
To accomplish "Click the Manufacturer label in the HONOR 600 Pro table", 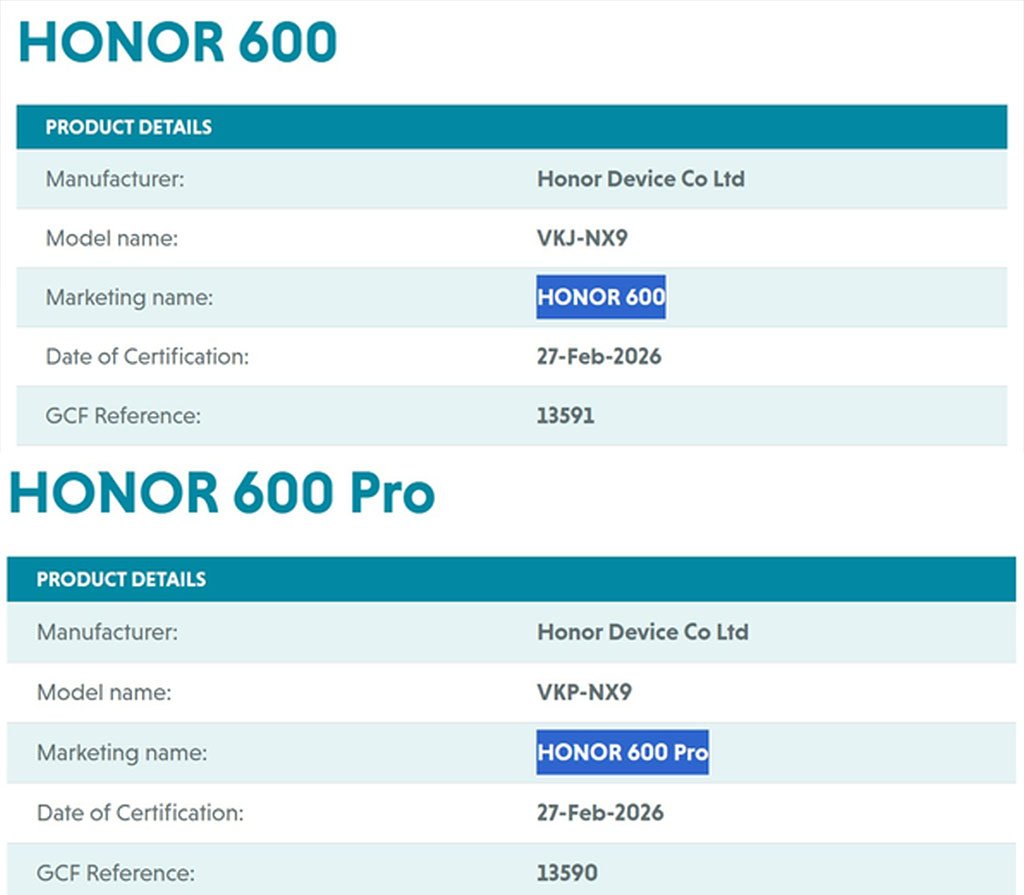I will coord(107,632).
